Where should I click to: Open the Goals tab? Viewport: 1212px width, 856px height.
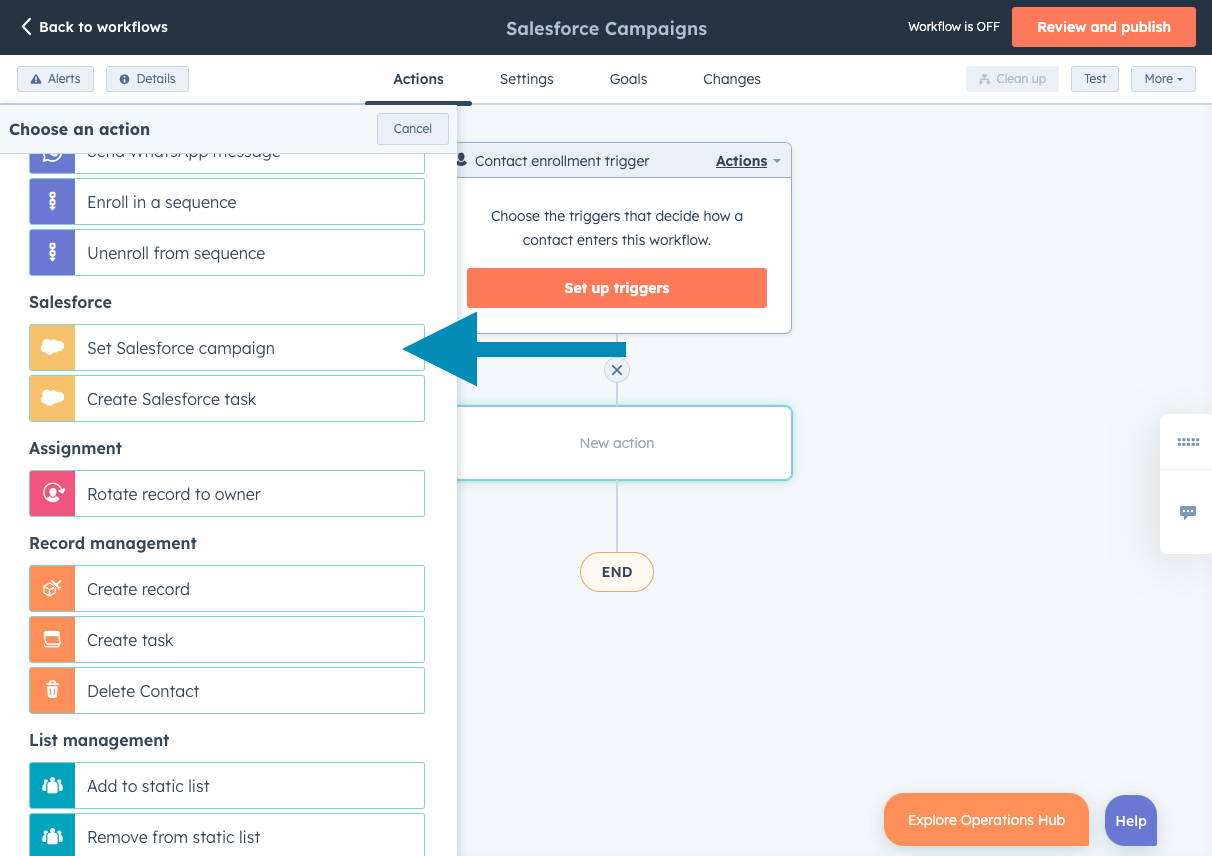628,78
